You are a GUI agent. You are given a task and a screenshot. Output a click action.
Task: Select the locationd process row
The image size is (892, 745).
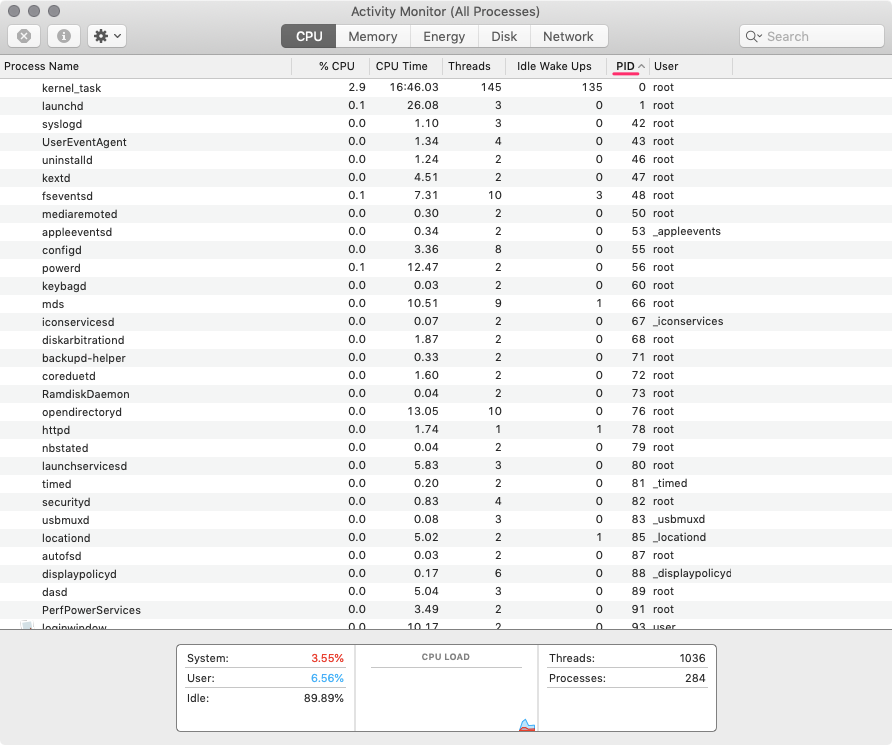pos(446,538)
